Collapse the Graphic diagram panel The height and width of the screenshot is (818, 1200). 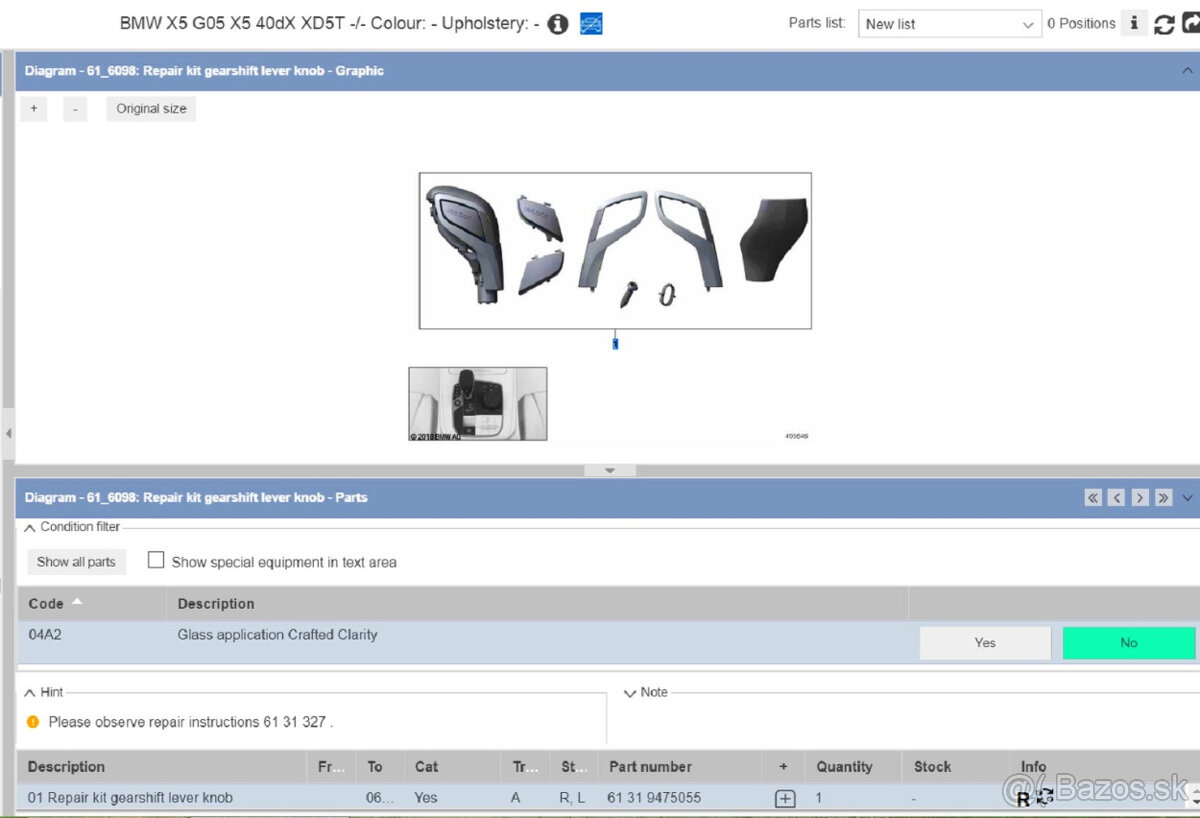[1187, 71]
